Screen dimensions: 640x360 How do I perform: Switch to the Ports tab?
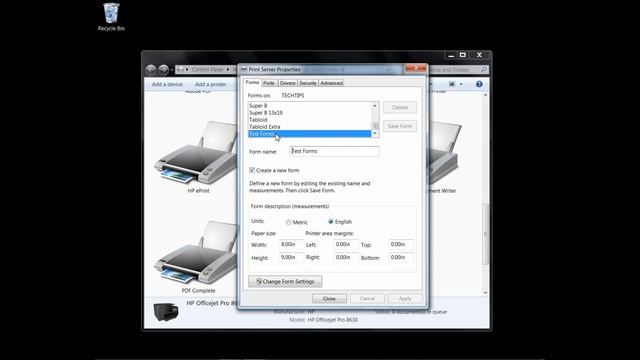point(269,83)
